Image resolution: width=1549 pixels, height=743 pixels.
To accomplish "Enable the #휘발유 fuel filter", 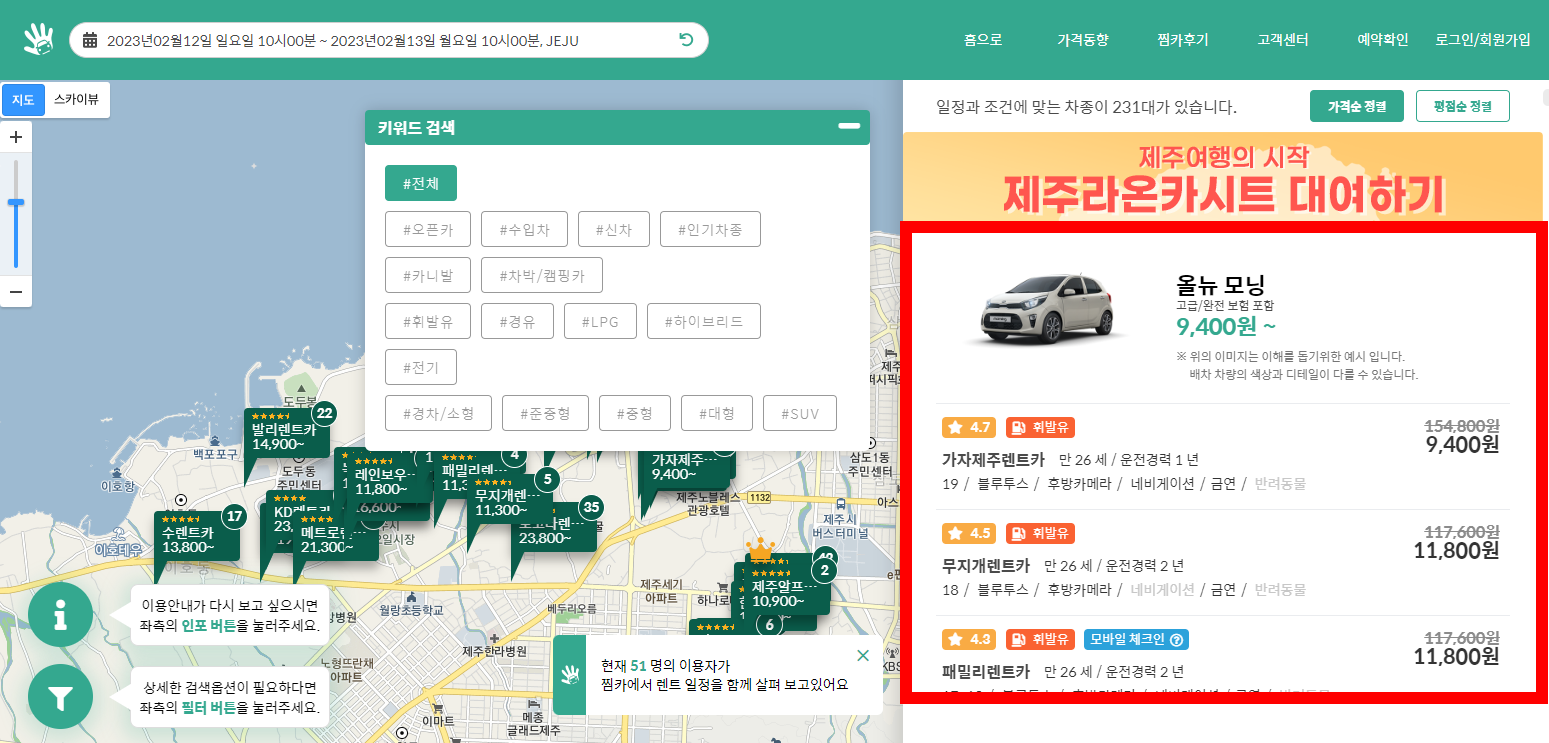I will (x=426, y=320).
